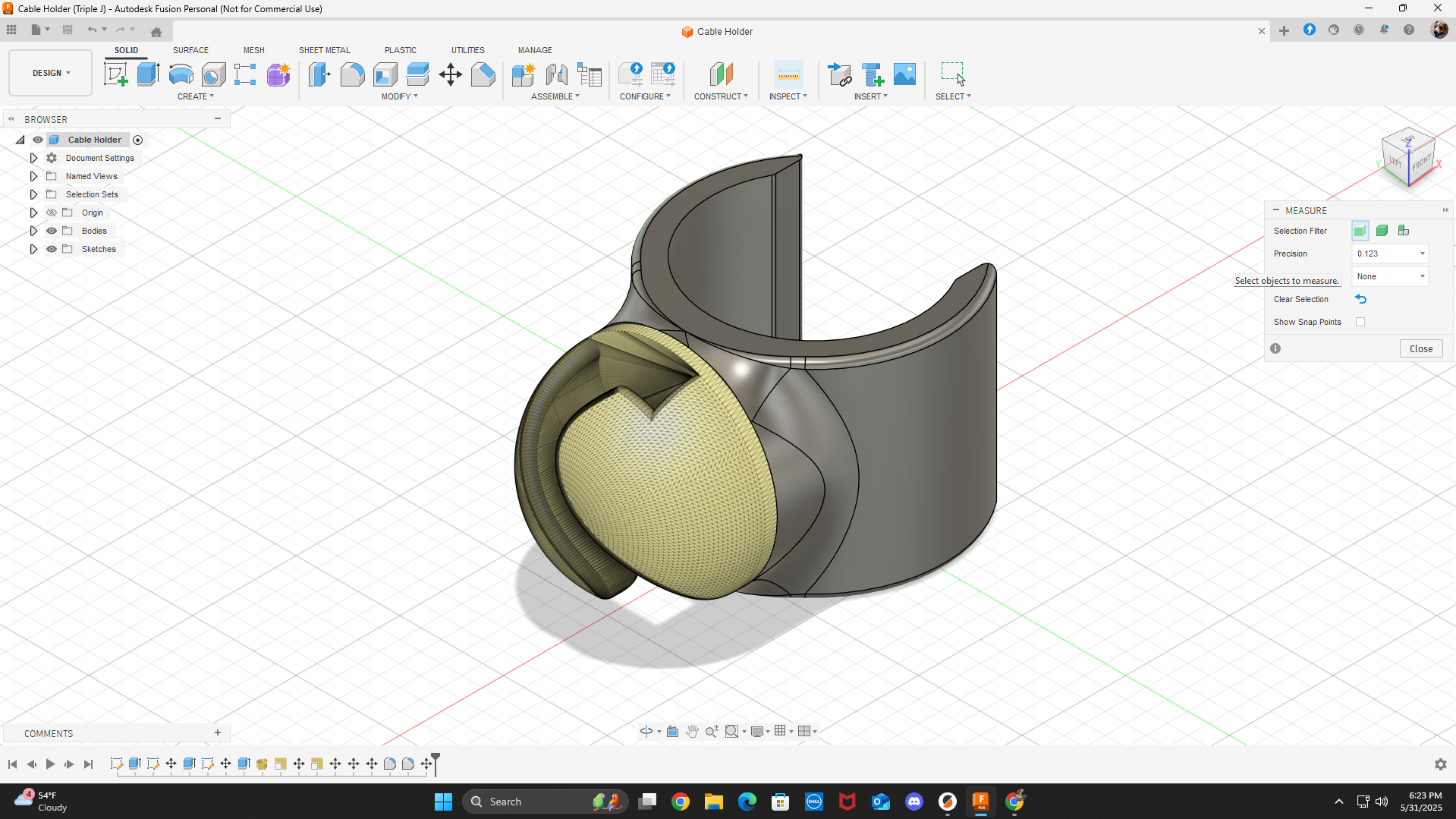This screenshot has height=819, width=1456.
Task: Select the Move/Copy tool
Action: [x=451, y=74]
